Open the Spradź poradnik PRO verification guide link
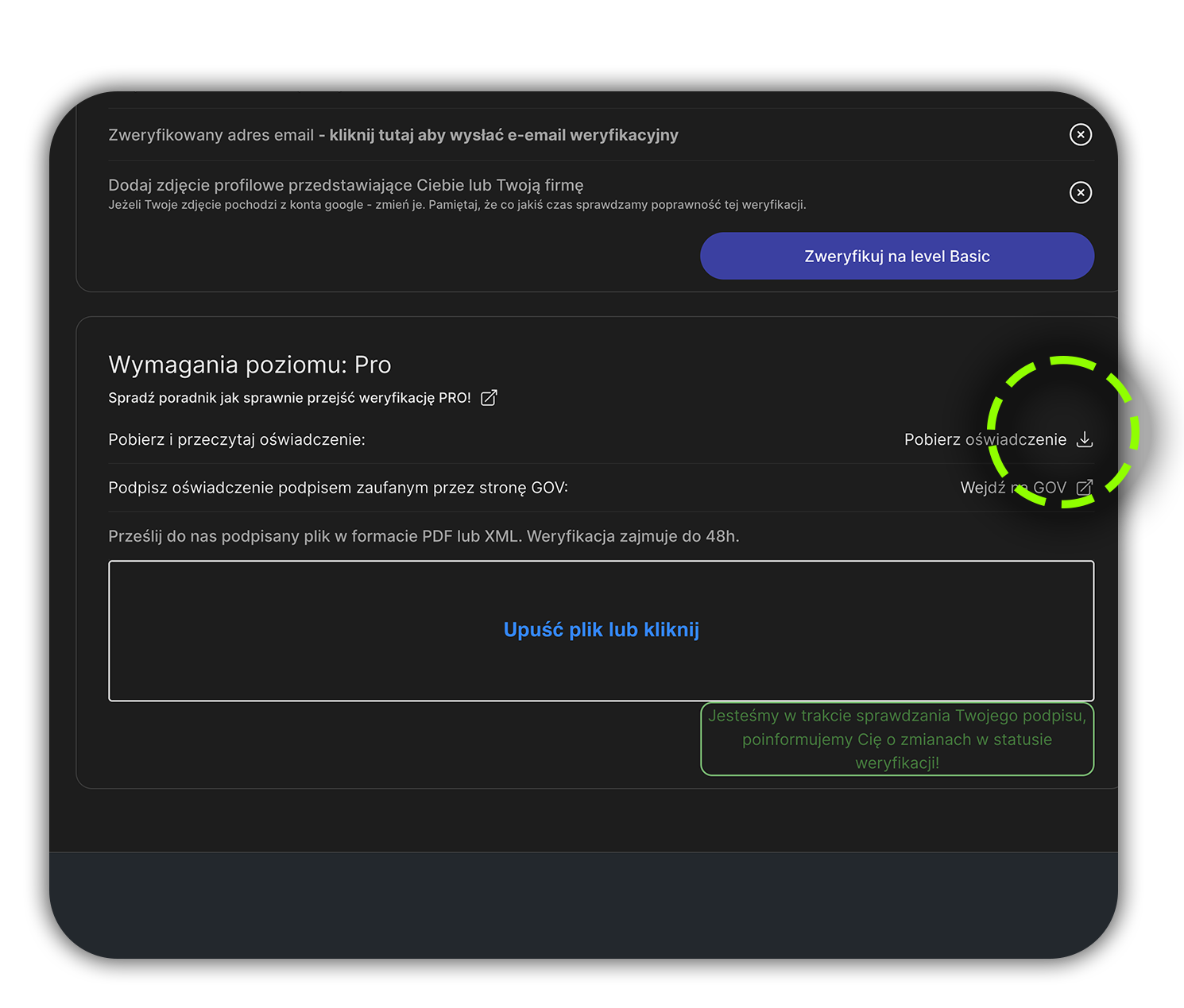The image size is (1184, 1008). 289,398
